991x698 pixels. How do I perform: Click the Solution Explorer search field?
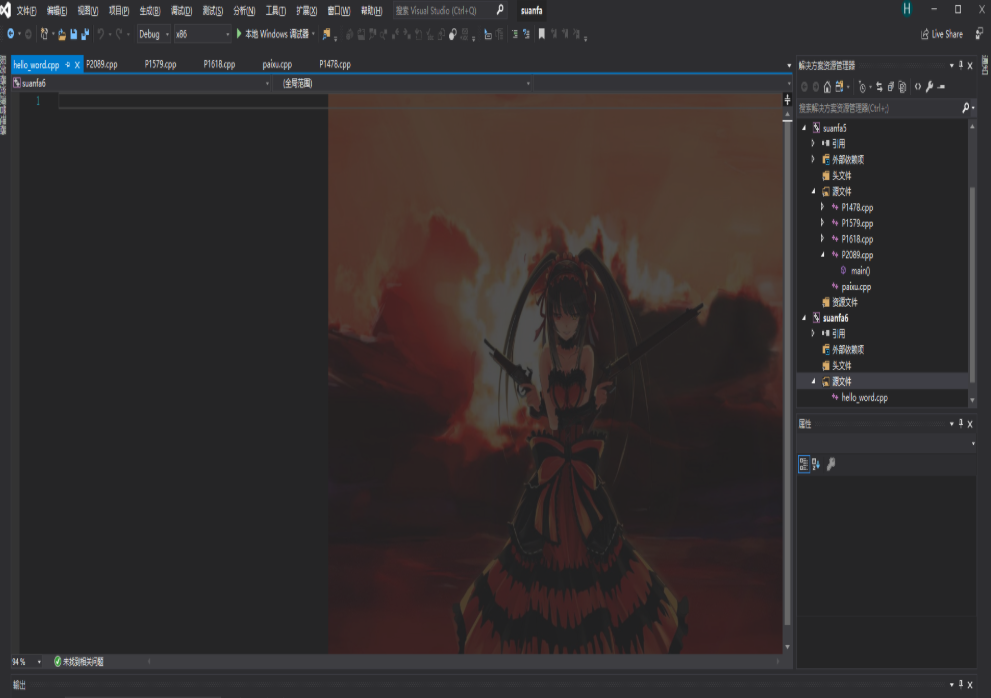pyautogui.click(x=879, y=108)
